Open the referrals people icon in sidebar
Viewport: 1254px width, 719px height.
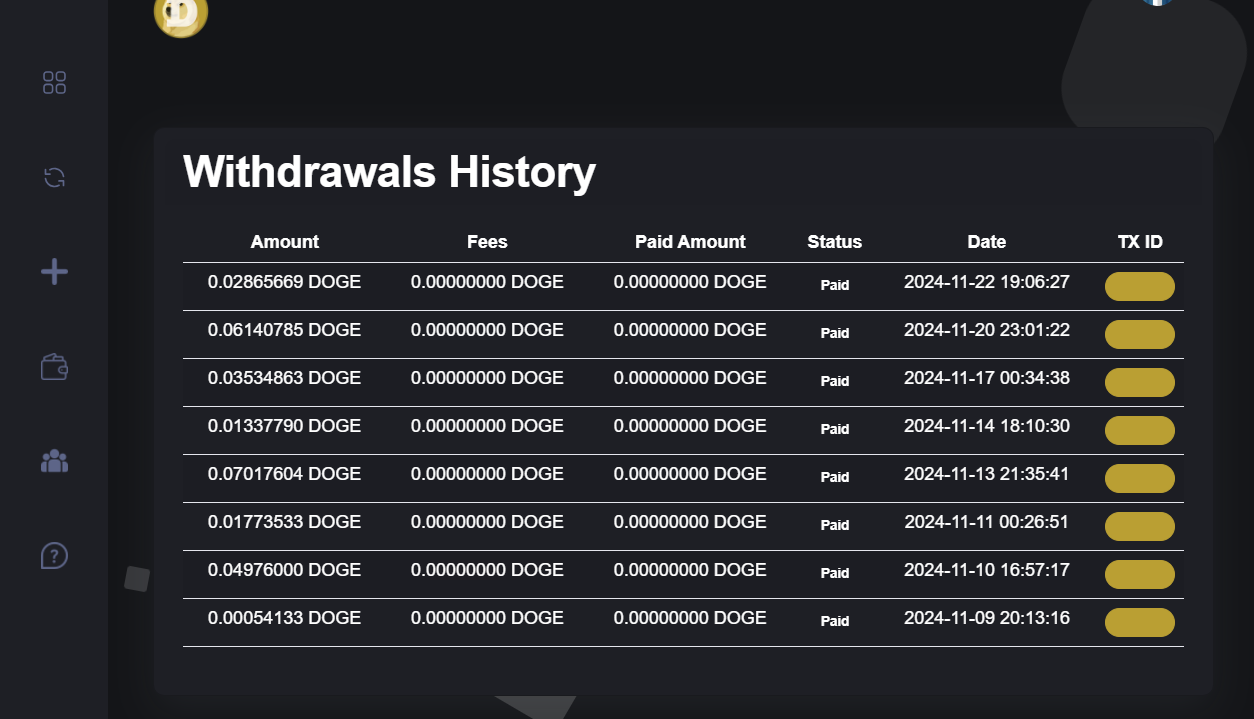pos(54,461)
